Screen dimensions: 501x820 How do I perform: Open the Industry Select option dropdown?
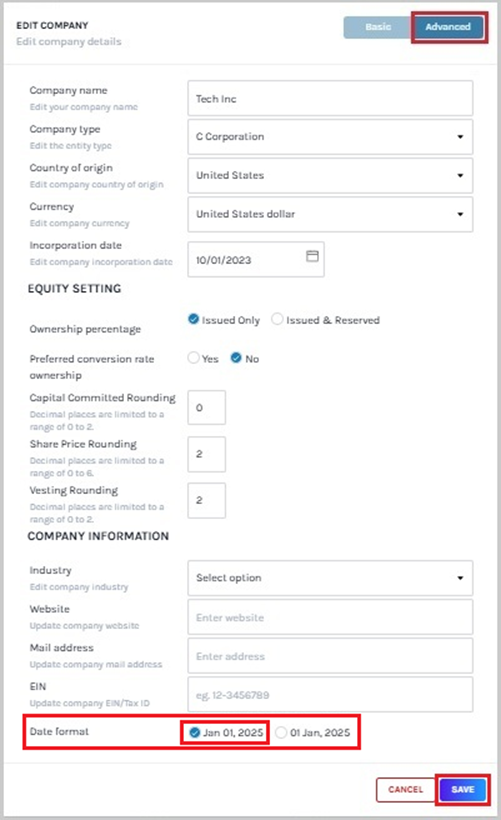pos(330,578)
